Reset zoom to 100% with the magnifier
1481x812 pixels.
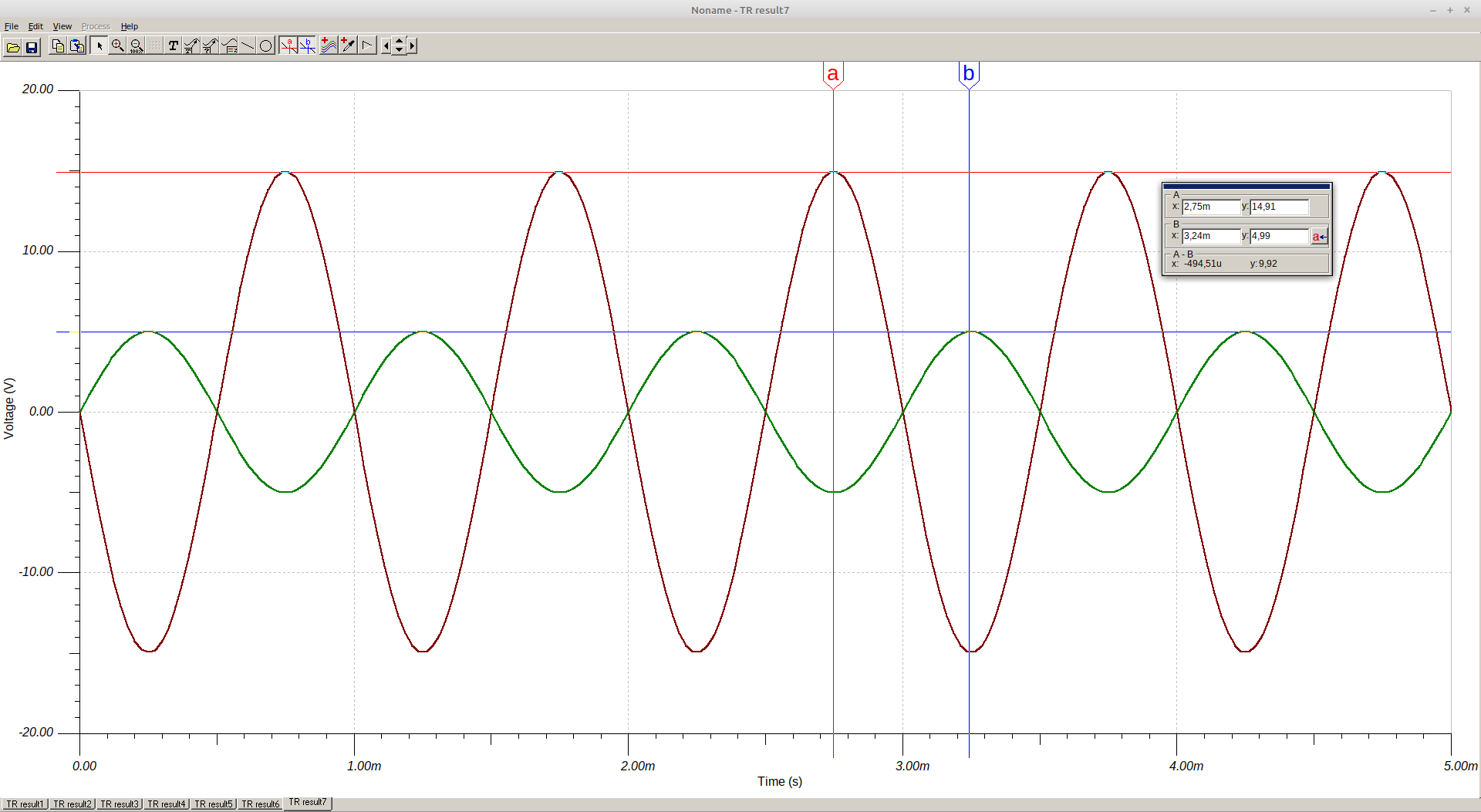[137, 46]
